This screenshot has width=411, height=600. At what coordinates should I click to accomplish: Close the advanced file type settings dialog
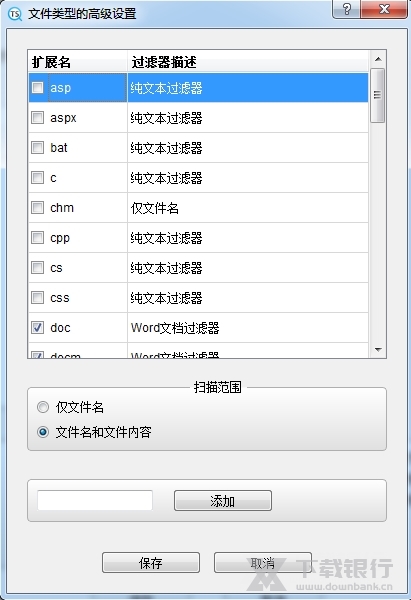[384, 9]
